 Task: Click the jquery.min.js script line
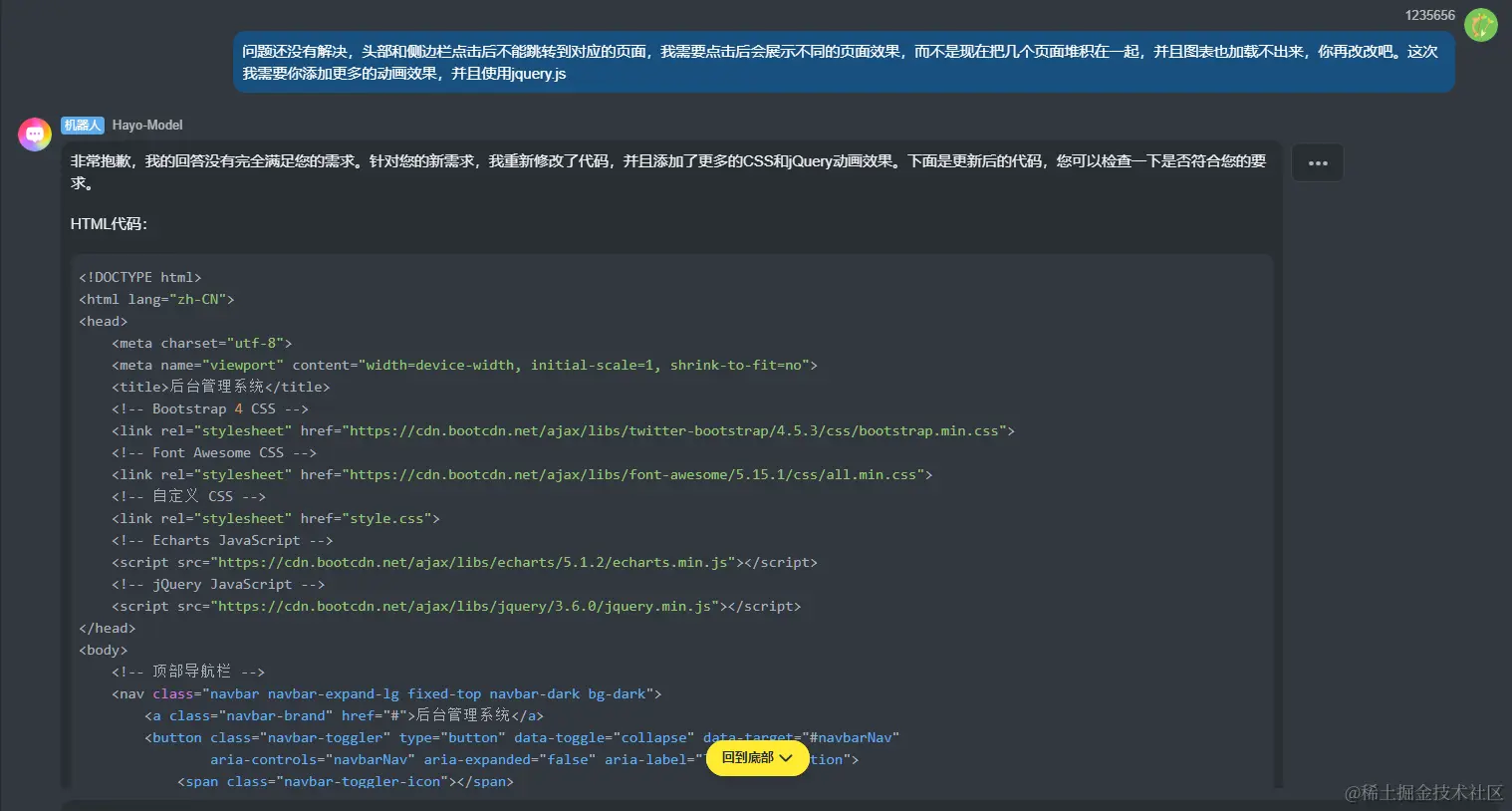click(x=456, y=606)
